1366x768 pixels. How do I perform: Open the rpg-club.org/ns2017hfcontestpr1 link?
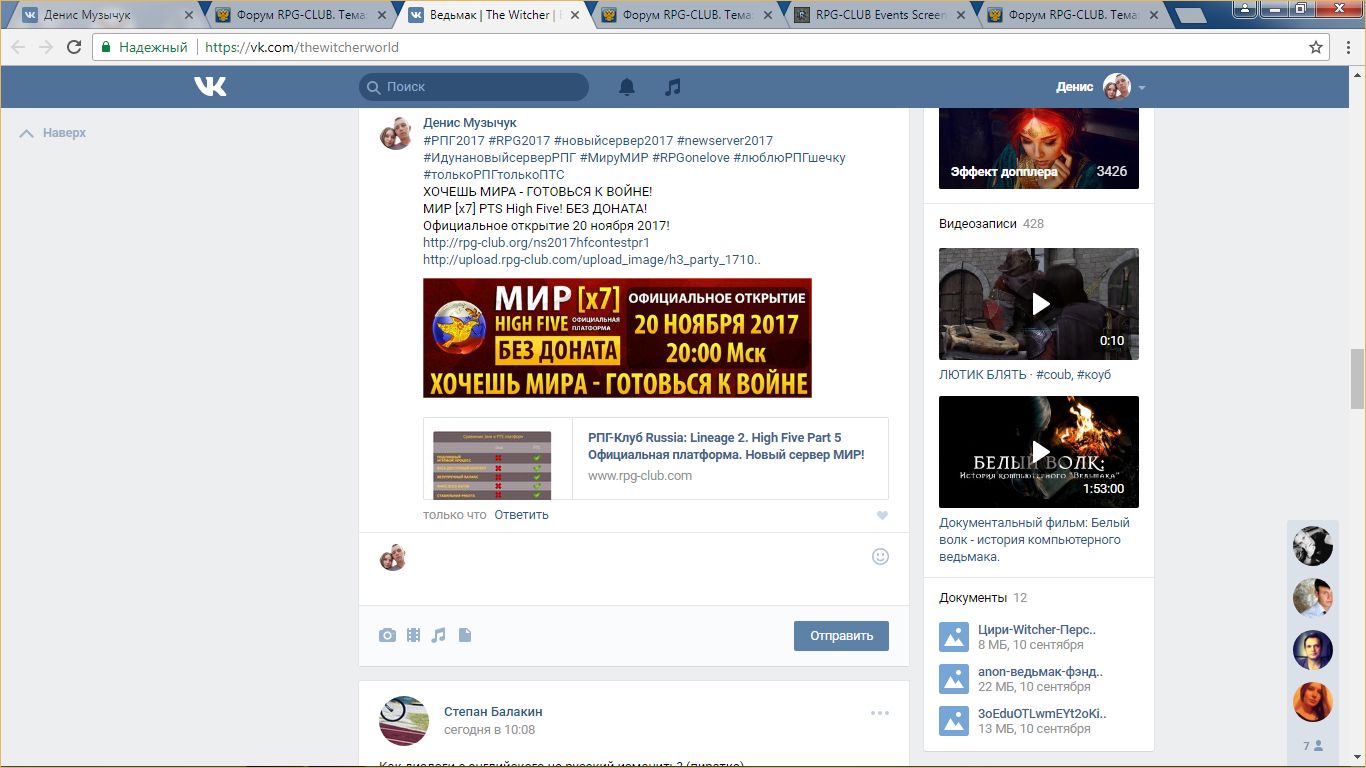pos(536,242)
